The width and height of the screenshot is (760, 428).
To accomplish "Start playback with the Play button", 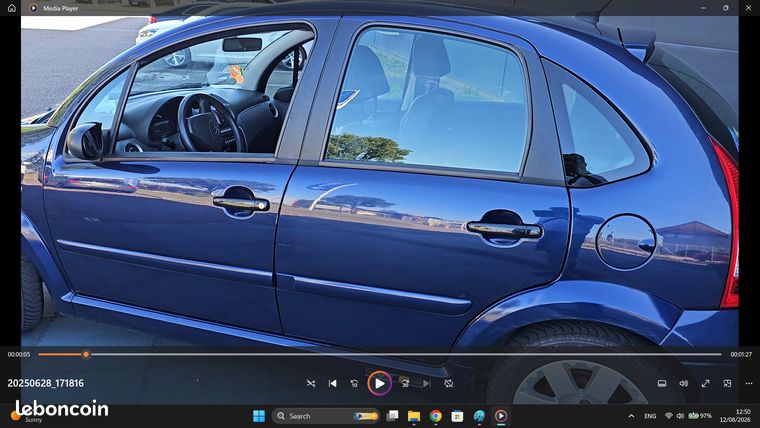I will click(x=380, y=383).
